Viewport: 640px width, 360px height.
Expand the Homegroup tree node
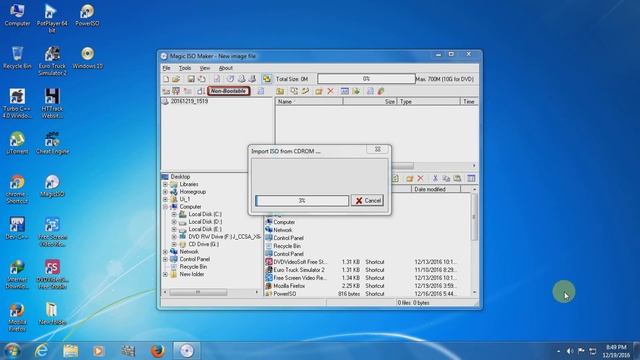165,192
